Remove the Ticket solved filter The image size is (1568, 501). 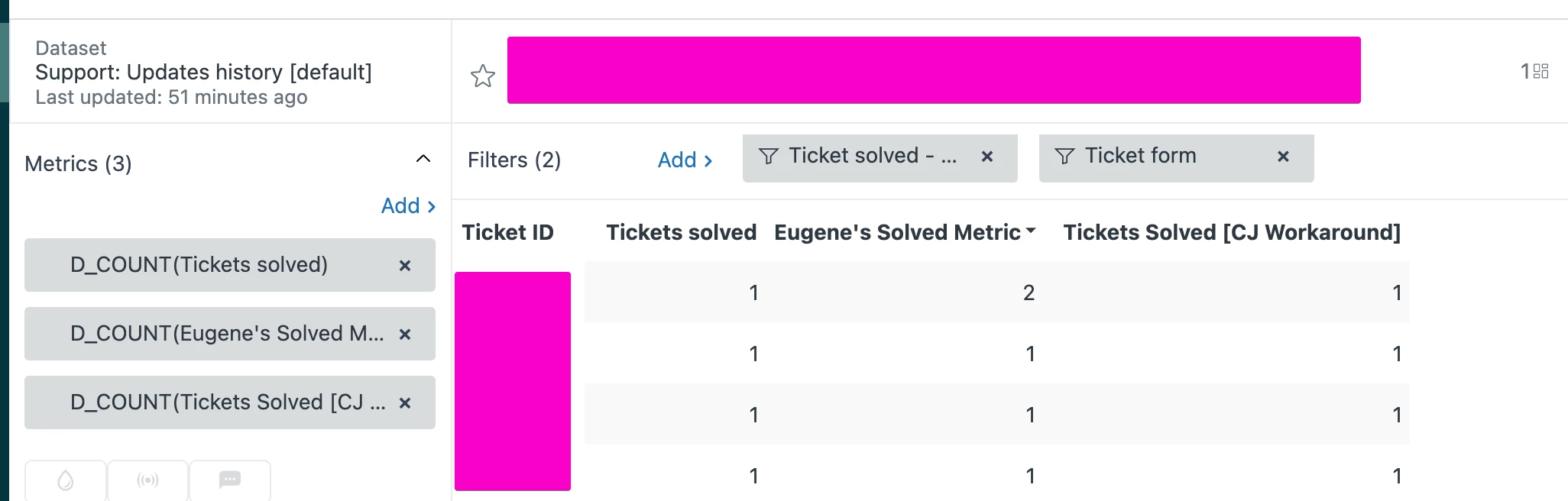(987, 157)
